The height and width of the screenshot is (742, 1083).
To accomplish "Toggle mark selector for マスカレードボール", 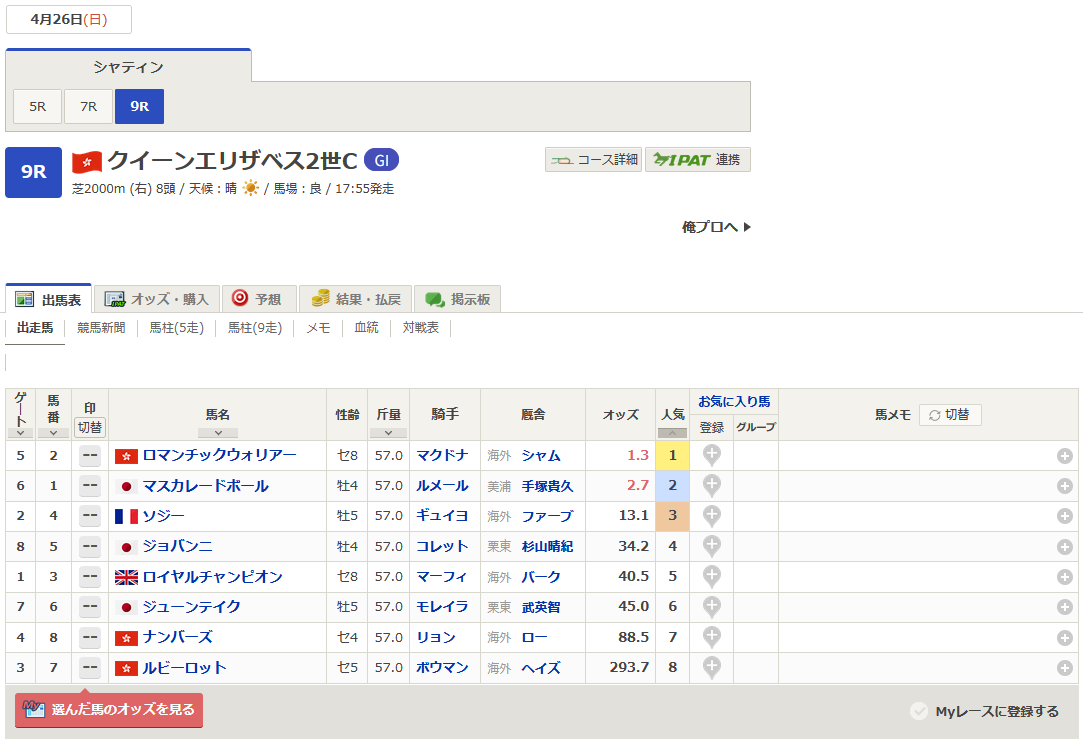I will pos(90,486).
